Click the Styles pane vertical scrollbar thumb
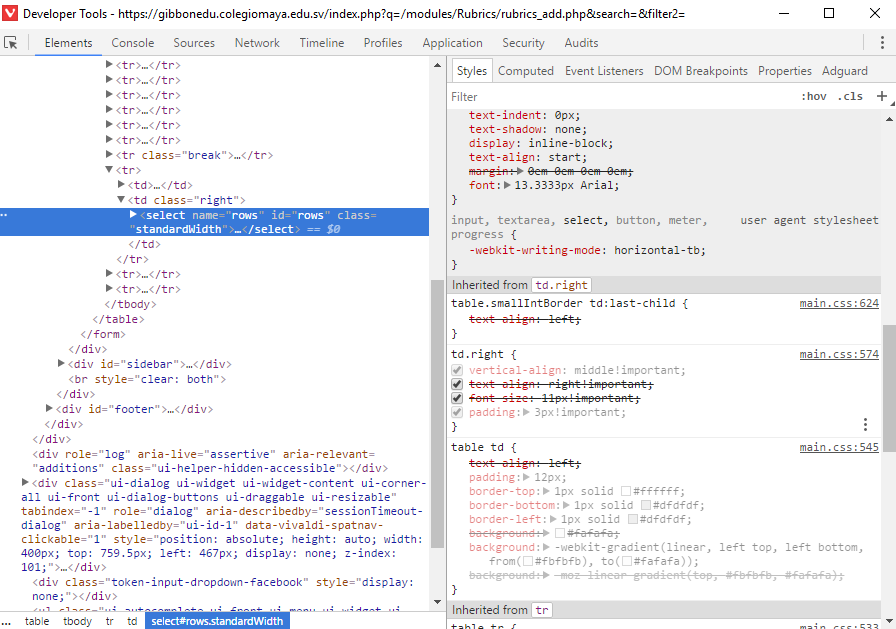The image size is (896, 629). tap(889, 388)
